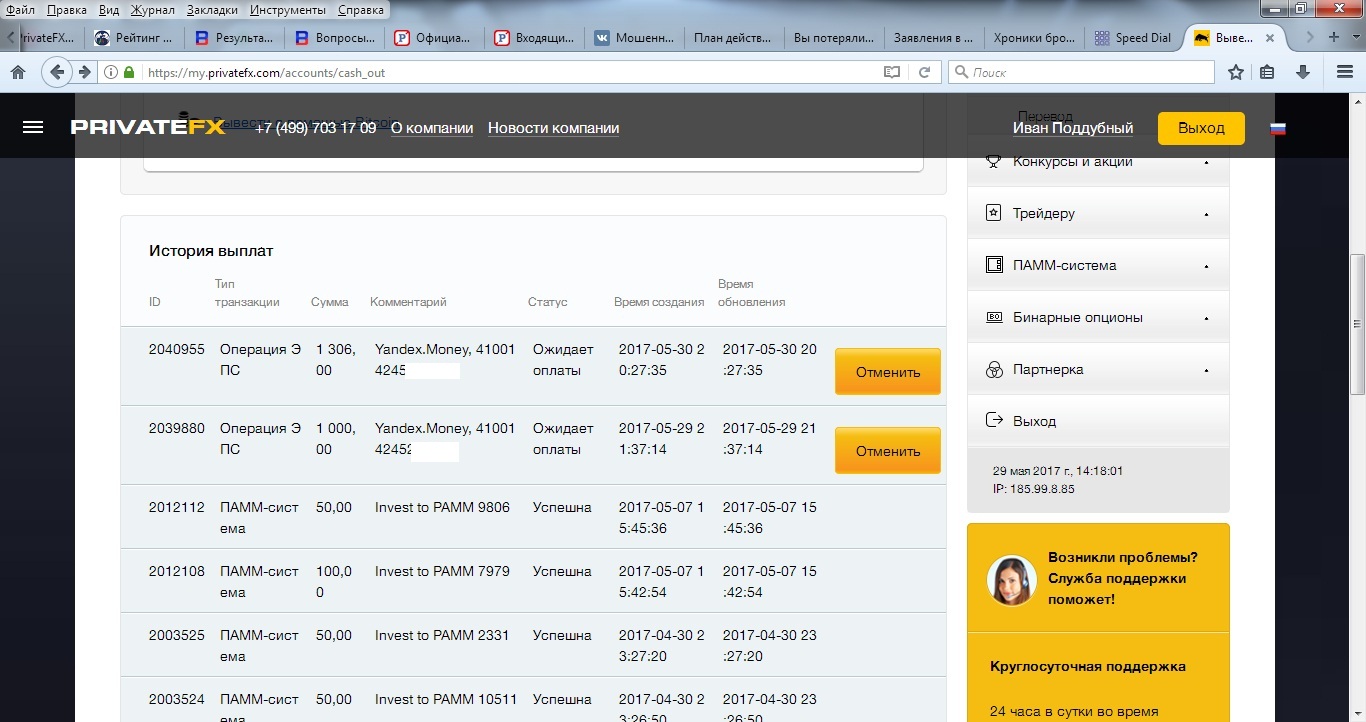Open the Закладки menu in menu bar

pos(212,10)
